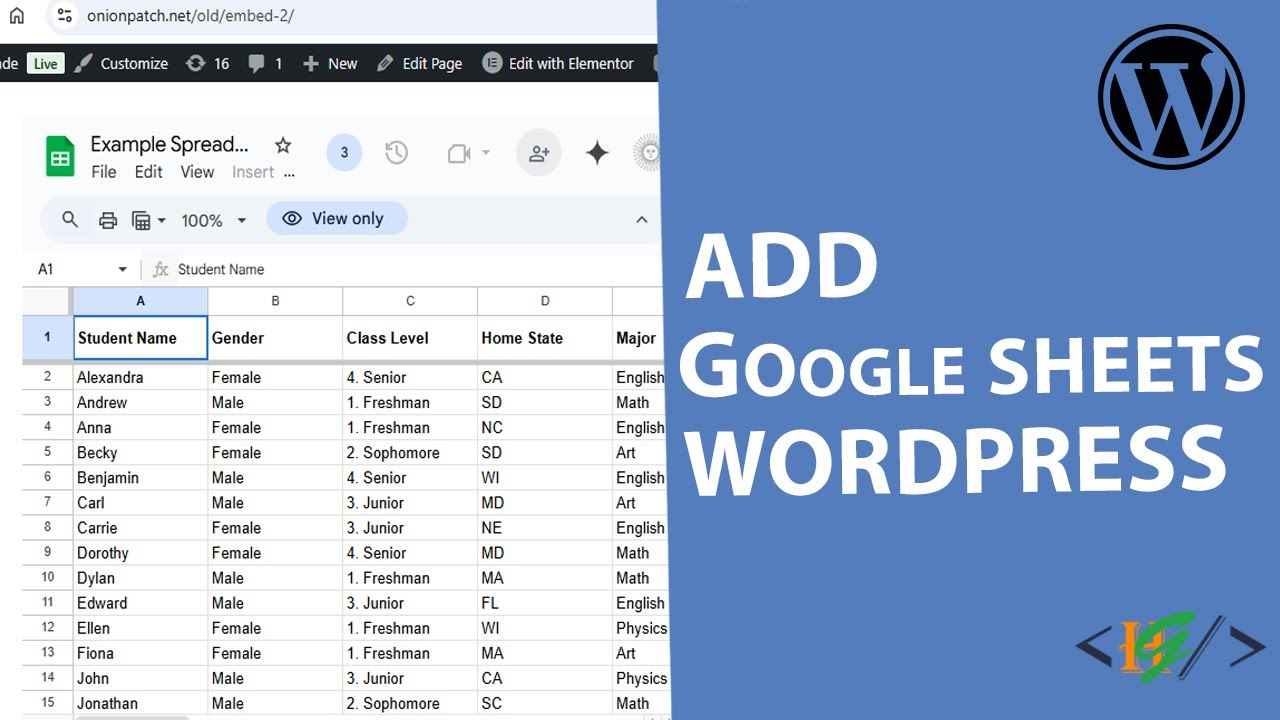Screen dimensions: 1280x720
Task: Click the cell containing Jonathan
Action: point(140,703)
